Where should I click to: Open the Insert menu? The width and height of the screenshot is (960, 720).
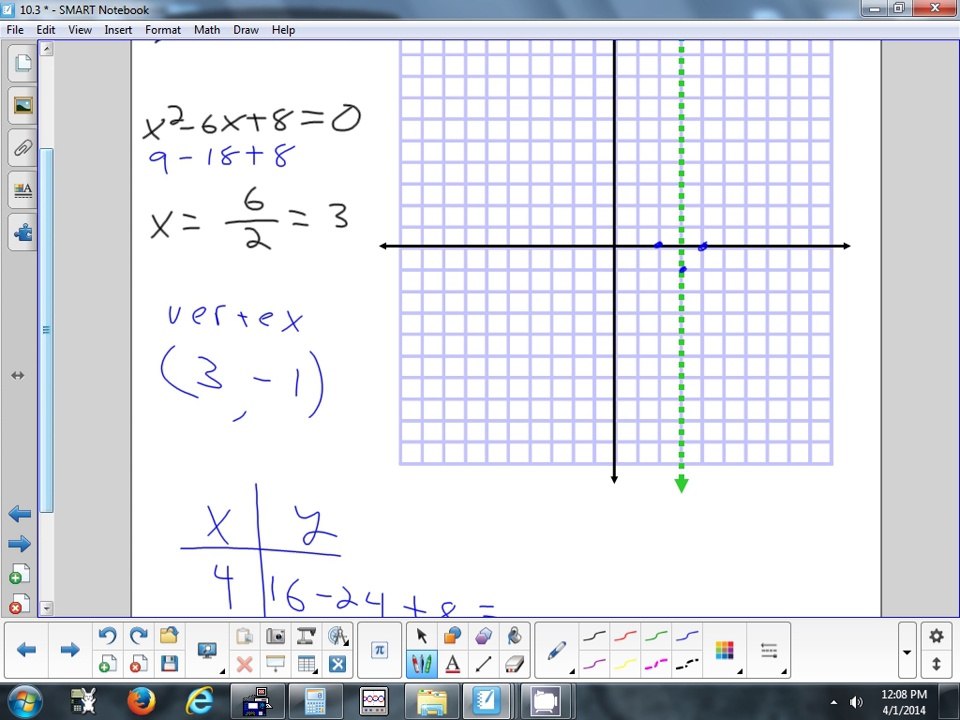tap(118, 29)
